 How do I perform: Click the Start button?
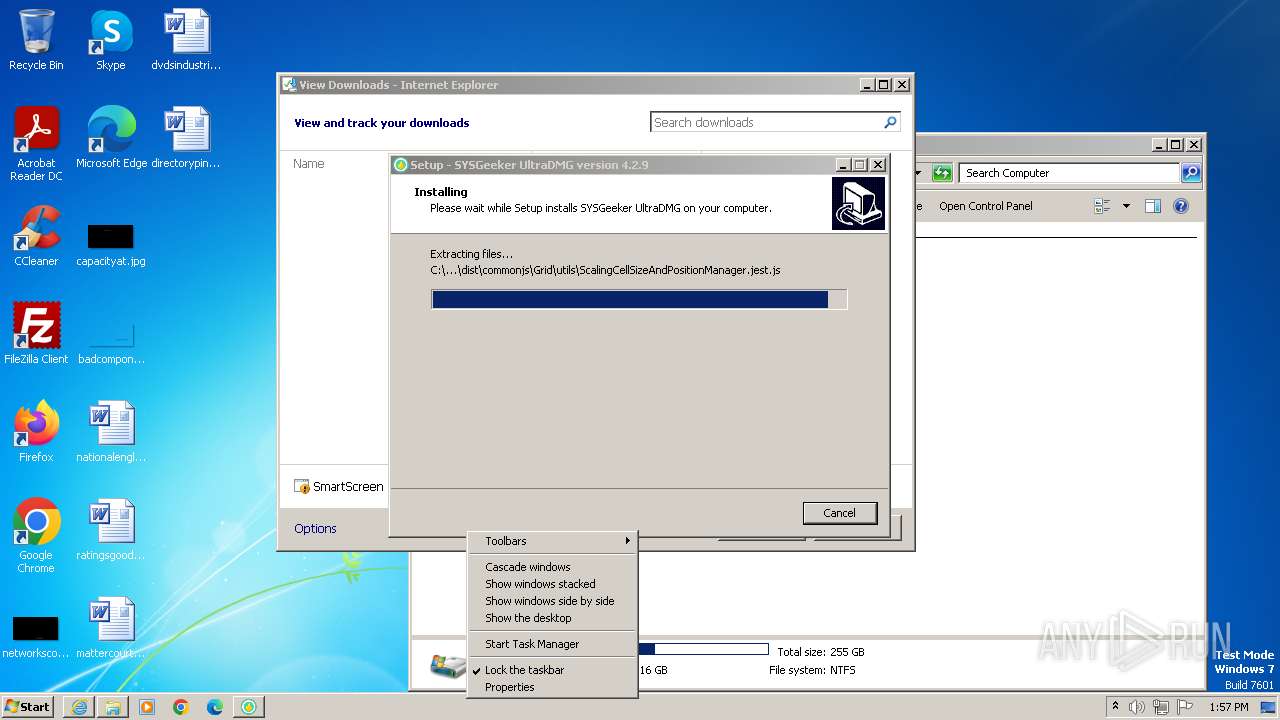point(28,707)
